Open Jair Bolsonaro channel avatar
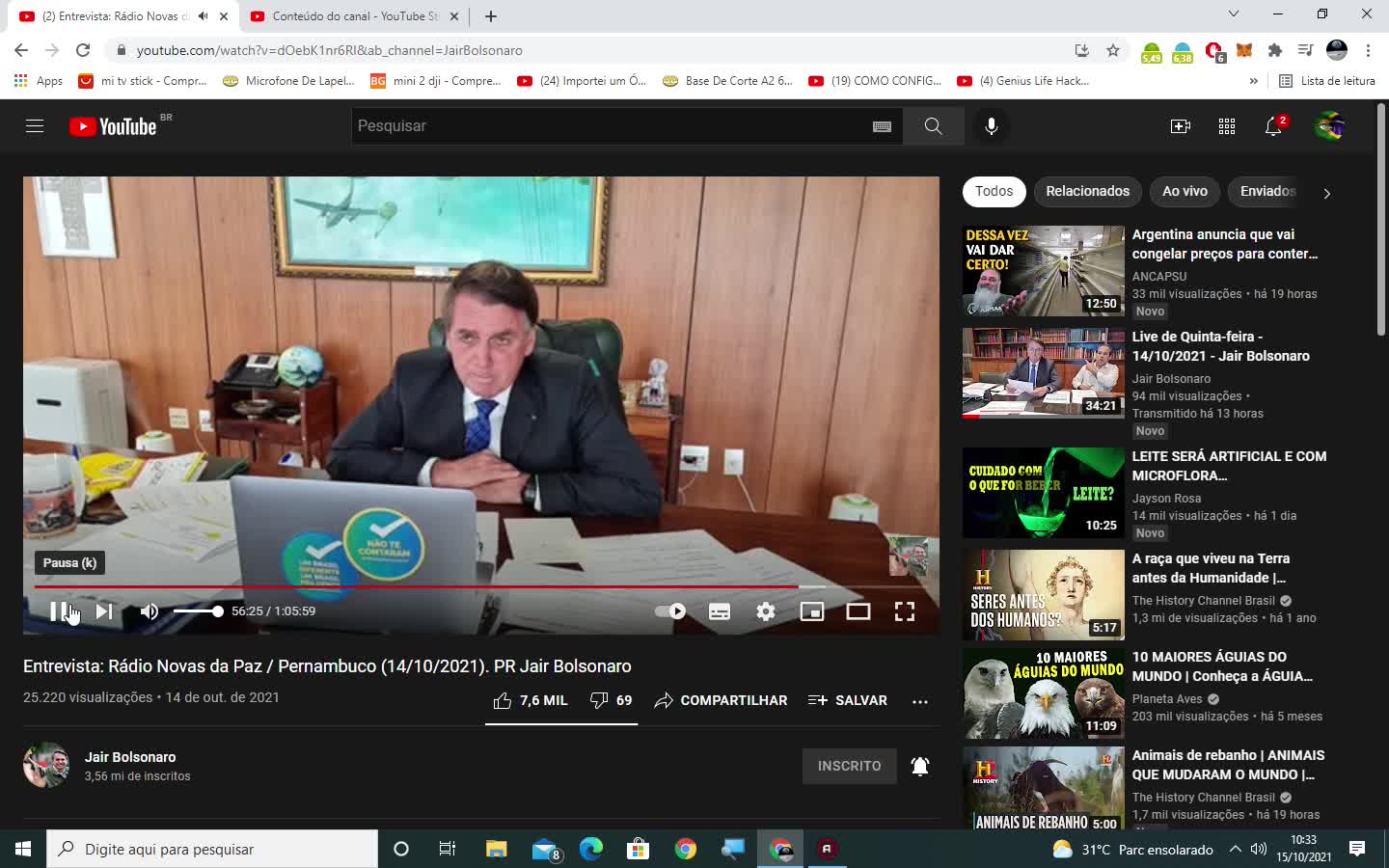Screen dimensions: 1389x868 point(46,765)
